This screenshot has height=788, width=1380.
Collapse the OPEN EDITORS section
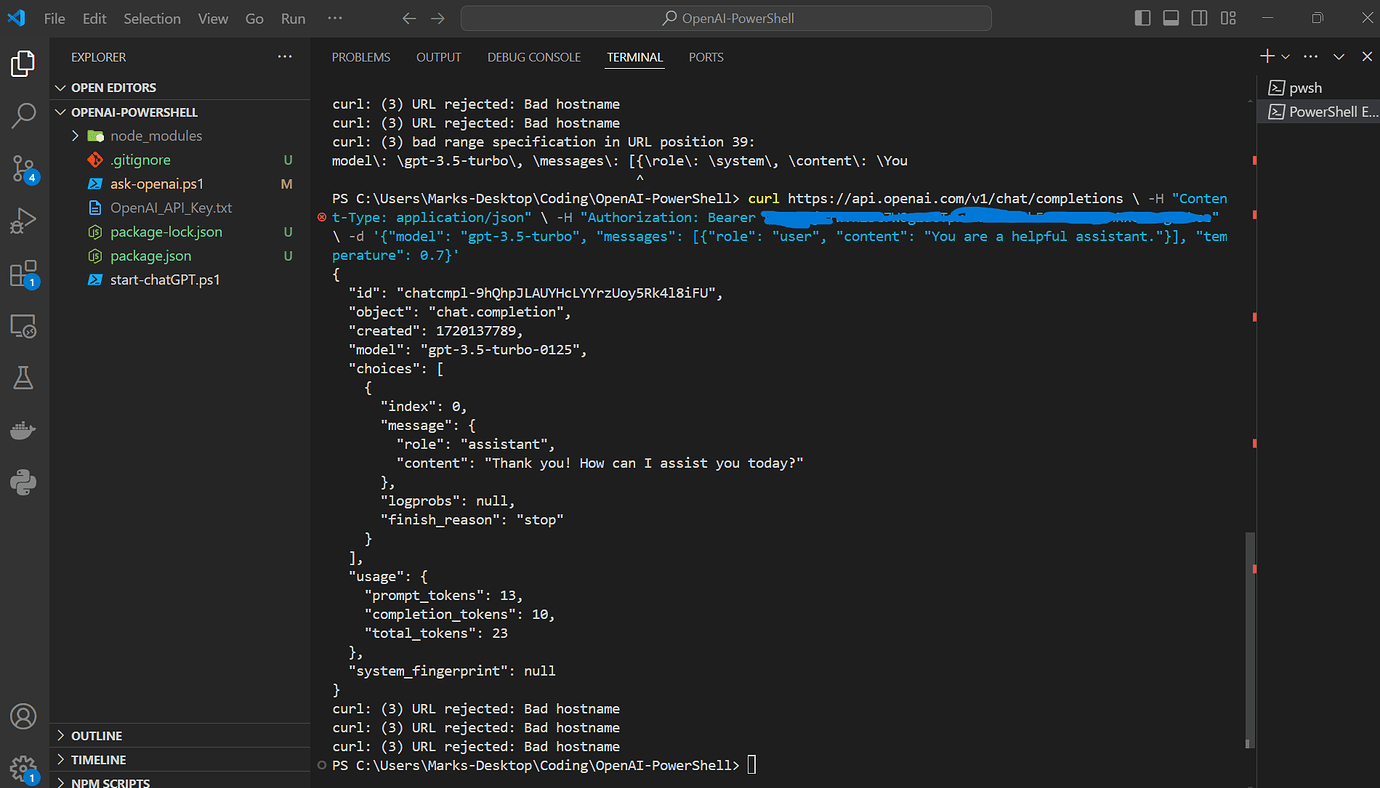pos(180,88)
